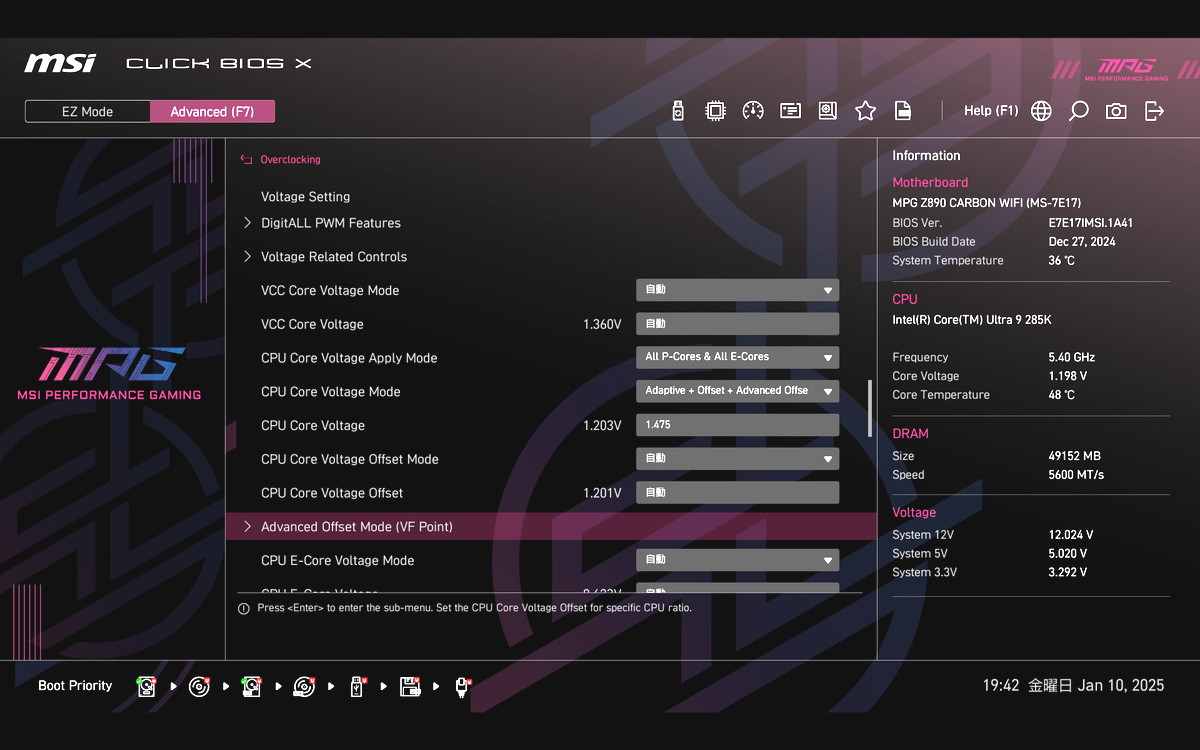1200x750 pixels.
Task: Click the 19:42 clock and date display
Action: pos(1073,686)
